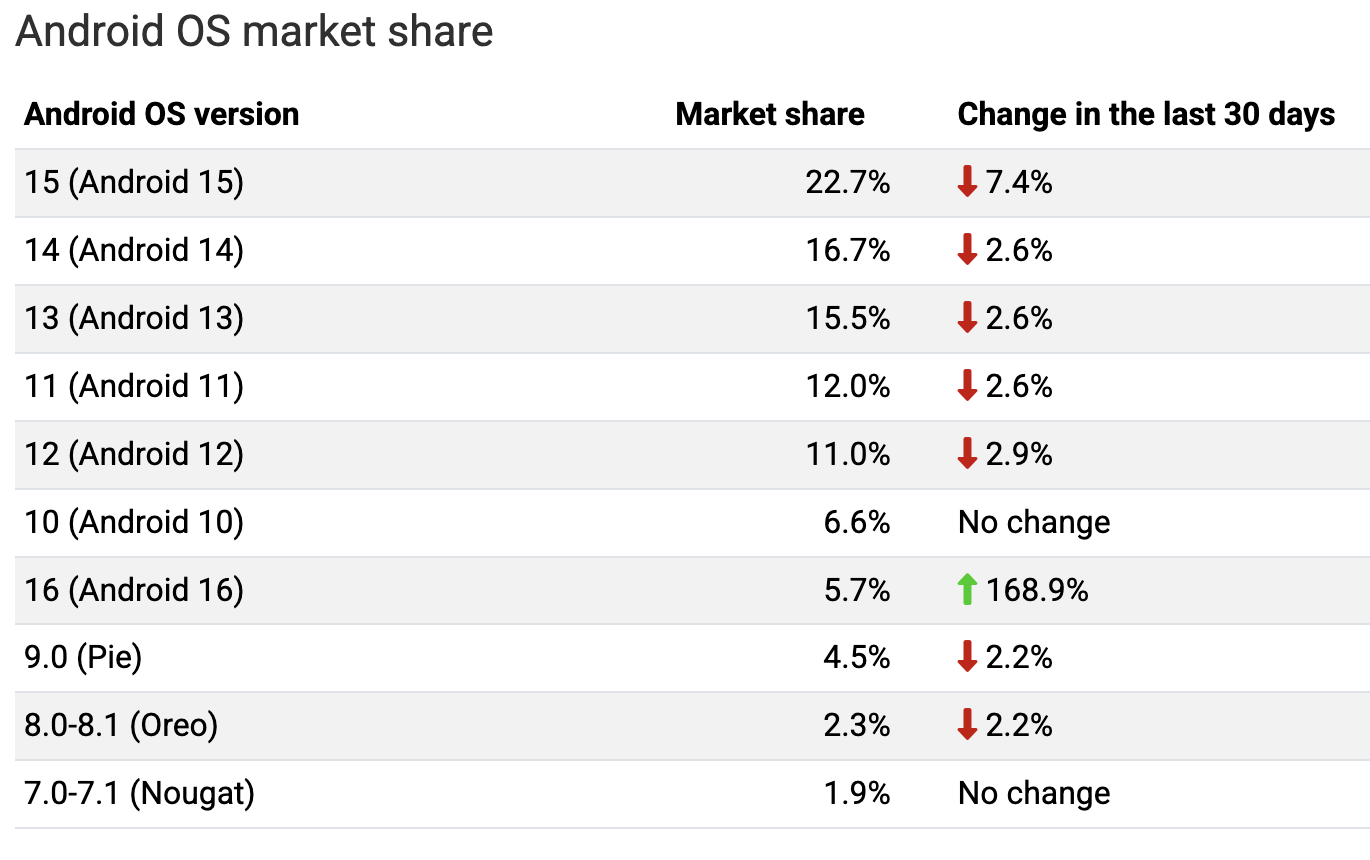Click the red down arrow for Android 12
This screenshot has width=1370, height=860.
(967, 454)
